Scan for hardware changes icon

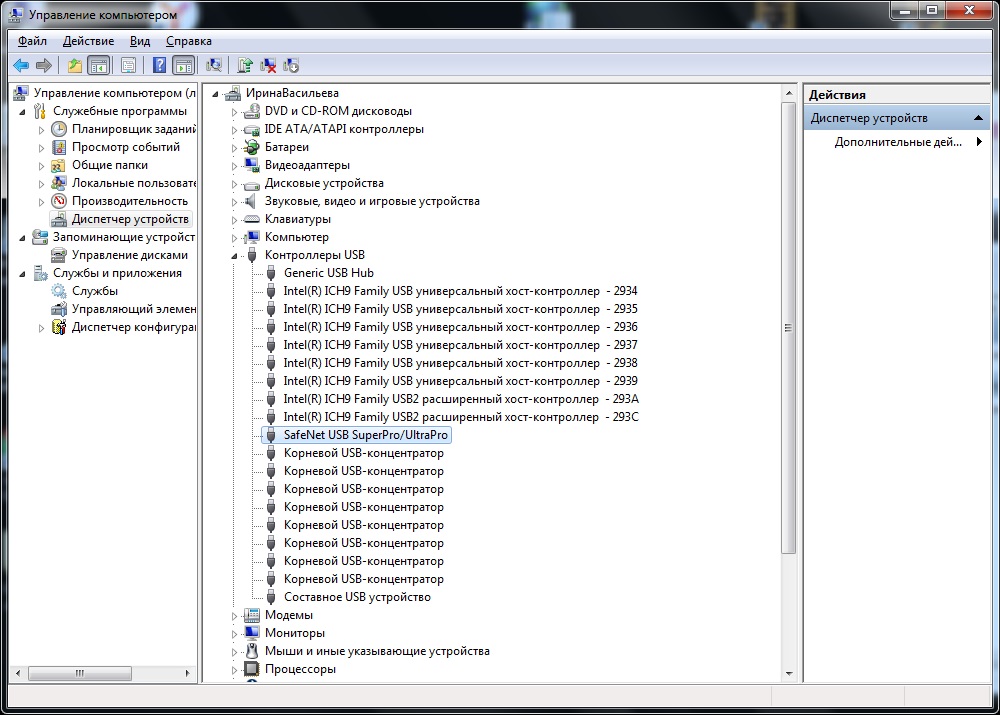[213, 66]
